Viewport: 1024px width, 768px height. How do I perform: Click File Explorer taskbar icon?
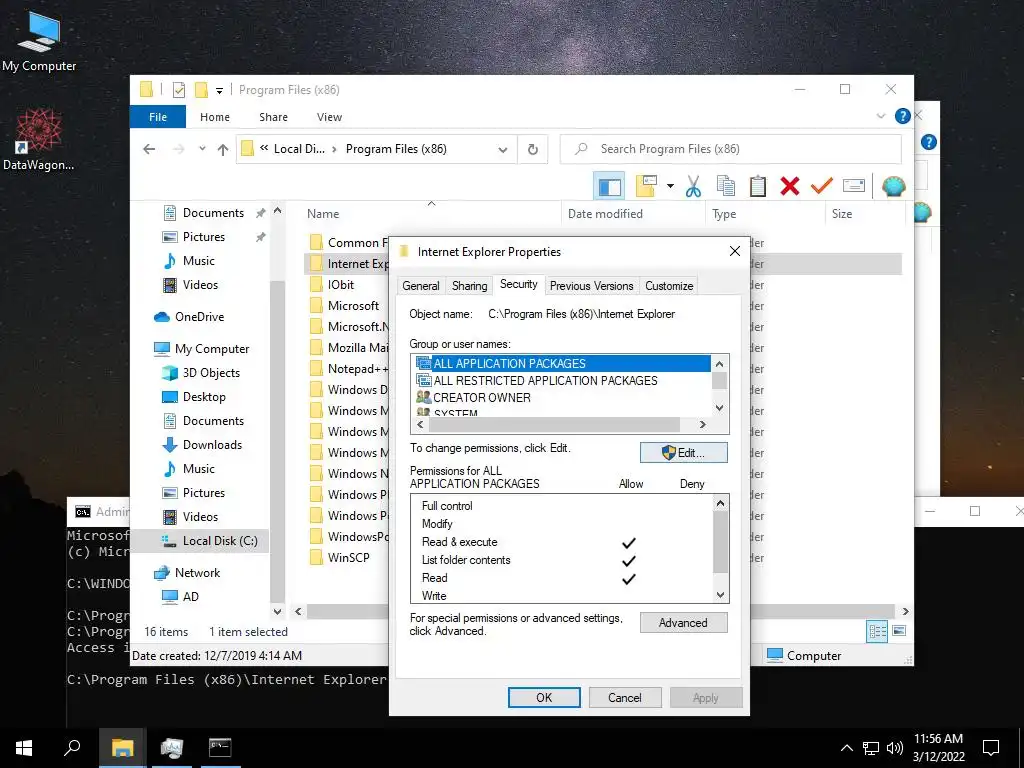coord(122,748)
